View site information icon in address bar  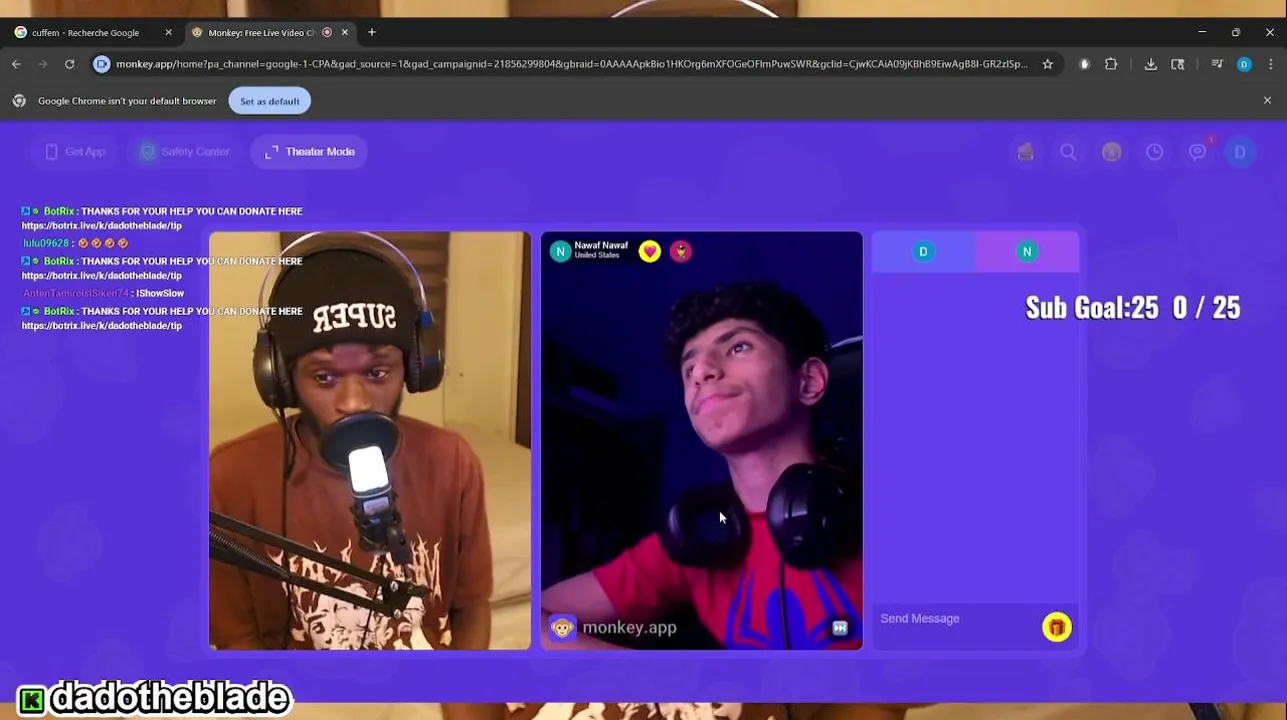(101, 64)
